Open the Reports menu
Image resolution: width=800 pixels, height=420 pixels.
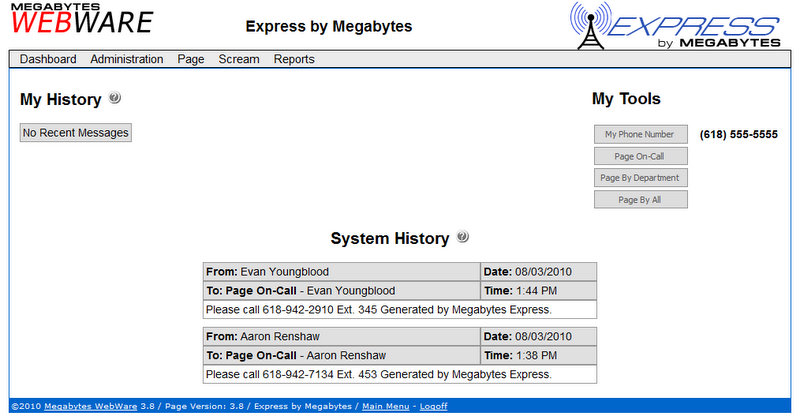pyautogui.click(x=294, y=59)
